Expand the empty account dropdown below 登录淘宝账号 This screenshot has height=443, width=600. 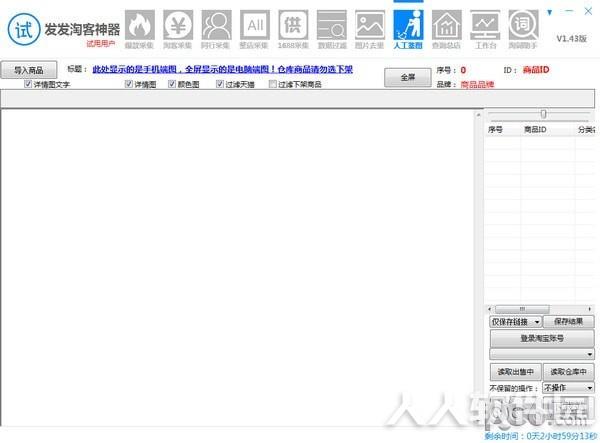click(542, 354)
